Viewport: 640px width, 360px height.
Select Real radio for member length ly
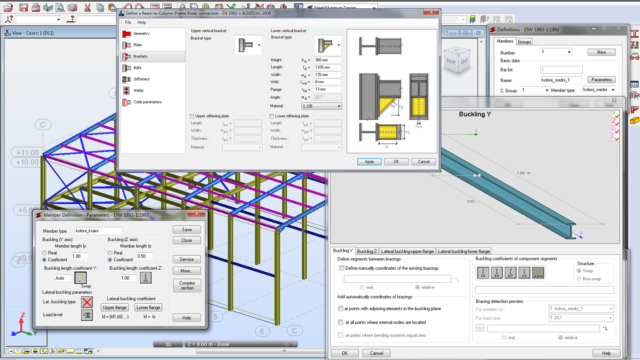tap(44, 253)
